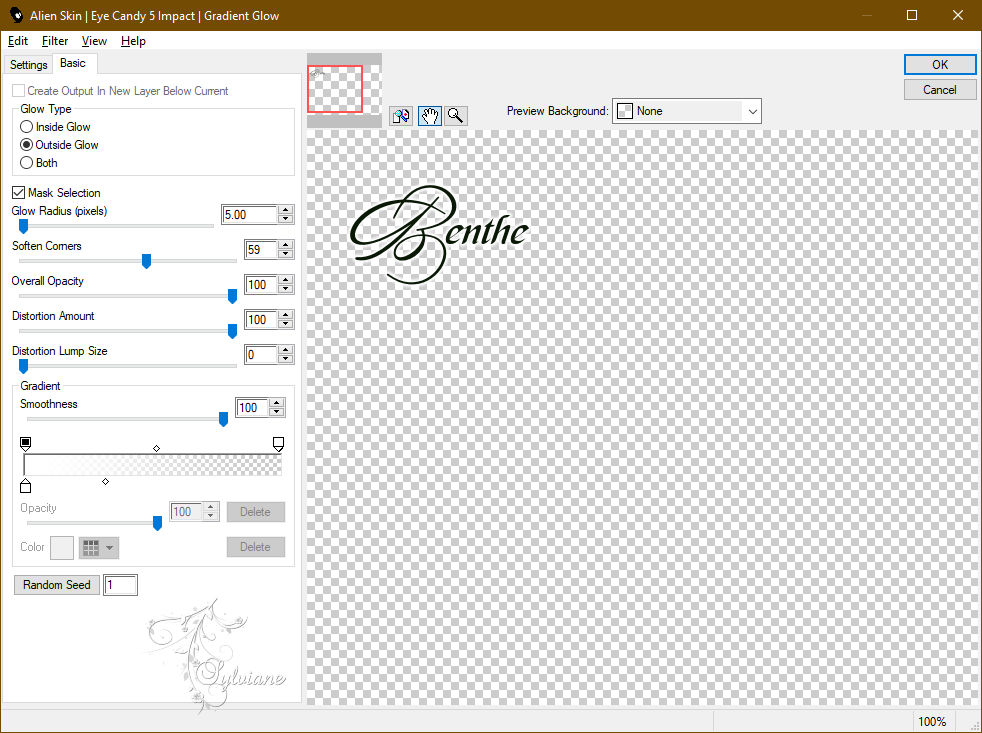This screenshot has width=982, height=733.
Task: Click the Glow Radius slider handle
Action: tap(23, 226)
